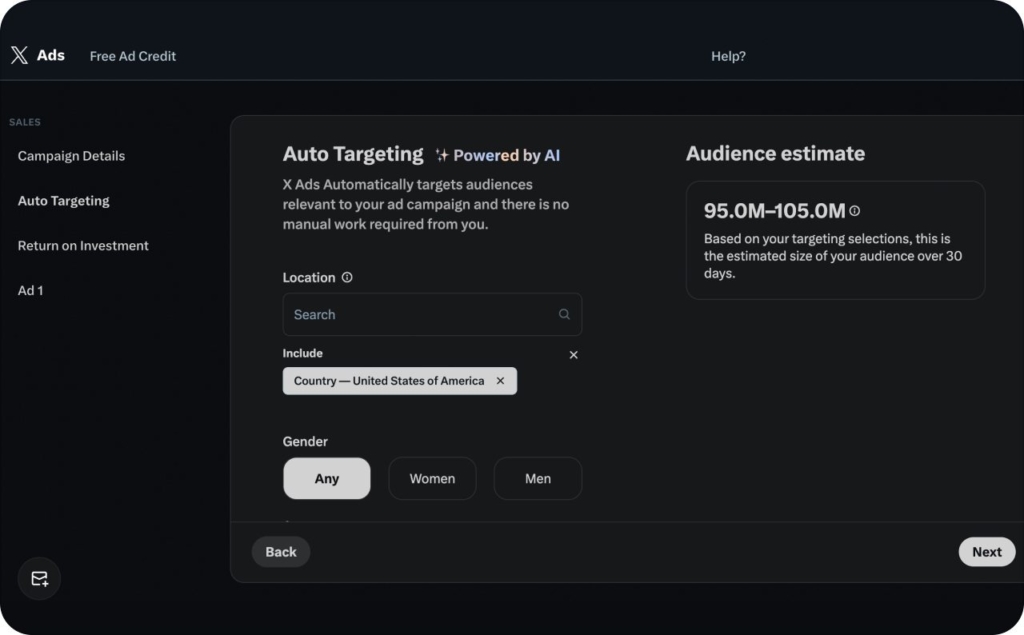Open the Help? link
Viewport: 1024px width, 635px height.
pos(728,56)
